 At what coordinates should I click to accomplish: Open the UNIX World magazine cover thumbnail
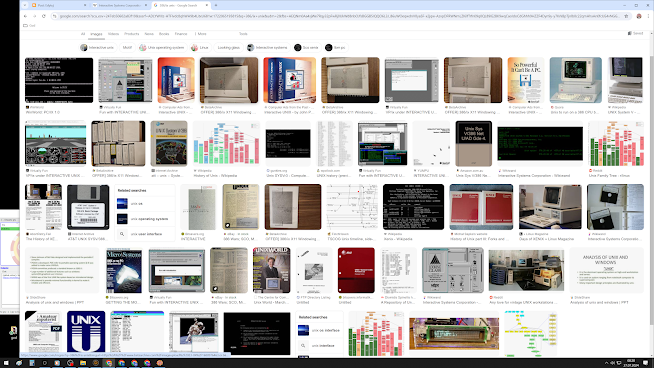click(x=271, y=270)
